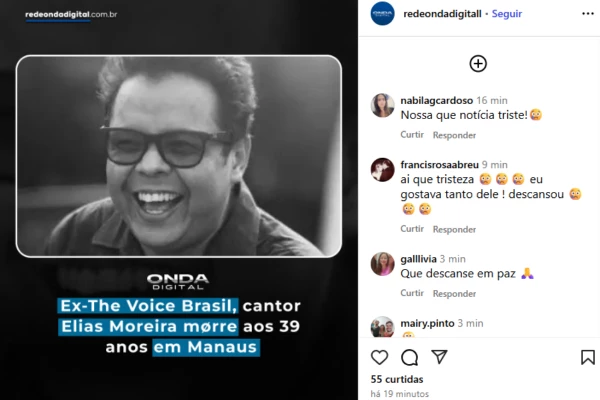This screenshot has height=400, width=600.
Task: Reply to nabilagcardoso's comment
Action: click(454, 135)
